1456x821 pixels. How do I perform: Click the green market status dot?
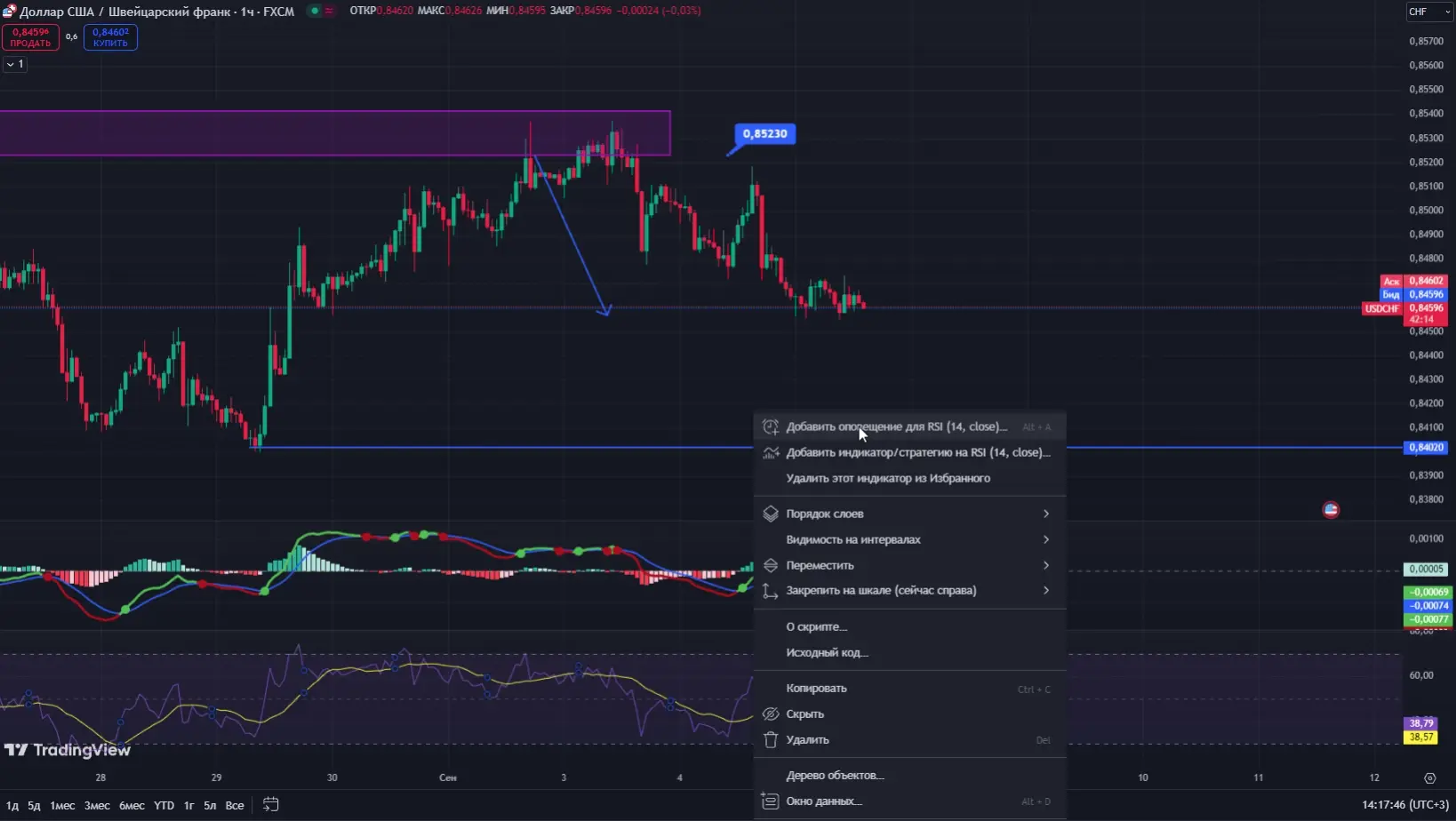(315, 11)
